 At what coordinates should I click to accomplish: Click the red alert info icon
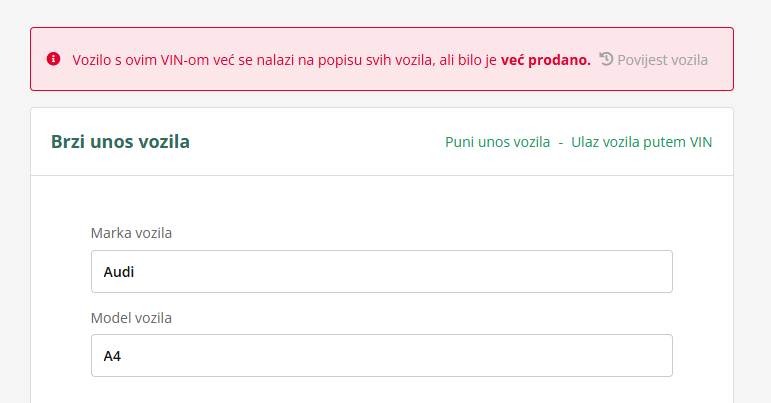(54, 59)
